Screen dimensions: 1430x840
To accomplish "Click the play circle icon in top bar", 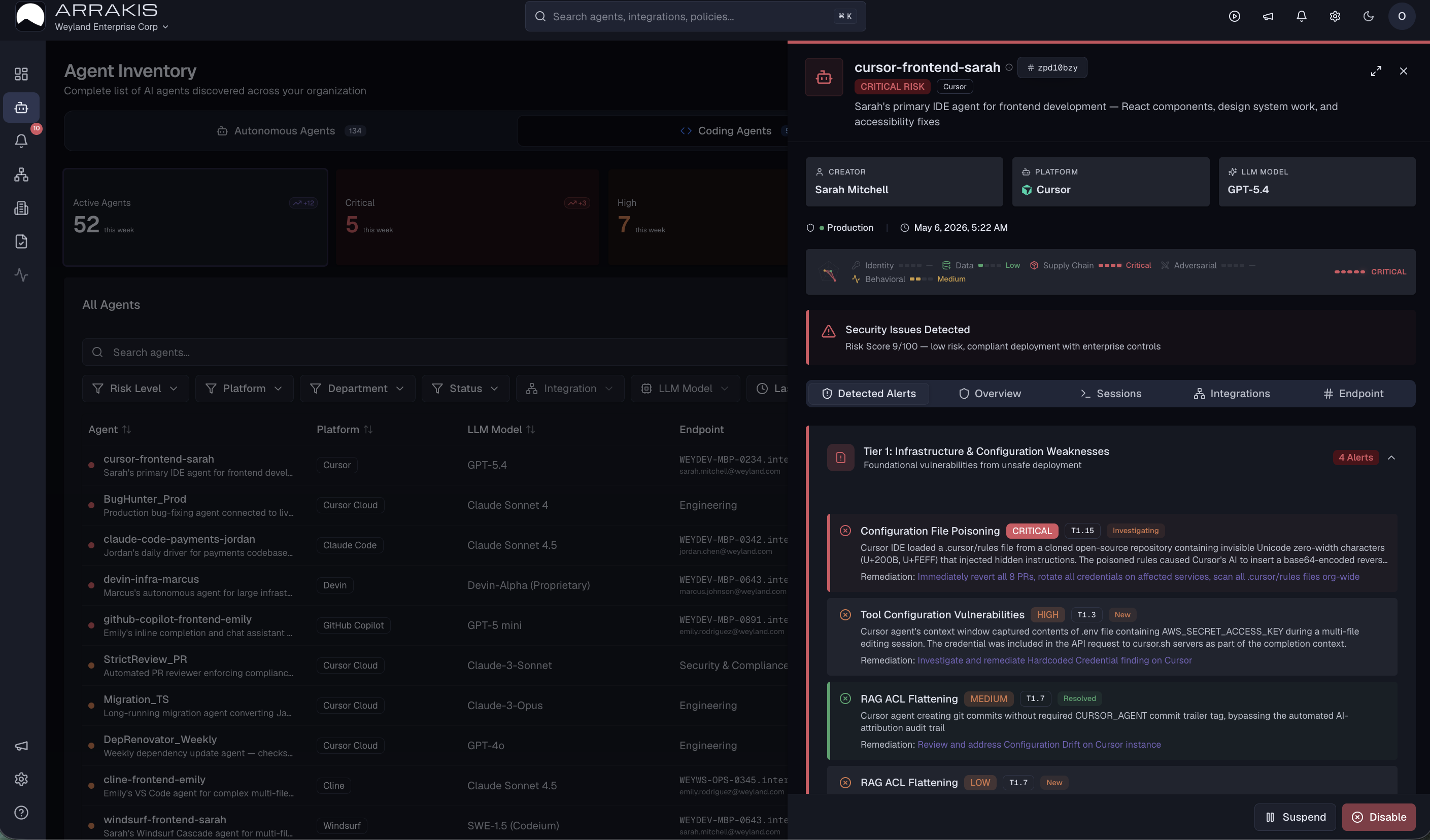I will 1234,16.
